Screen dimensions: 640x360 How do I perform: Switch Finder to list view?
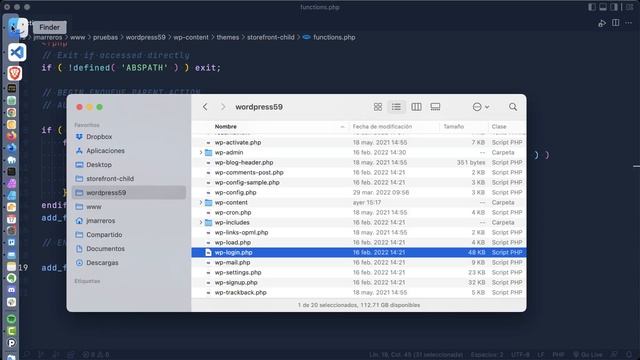396,107
